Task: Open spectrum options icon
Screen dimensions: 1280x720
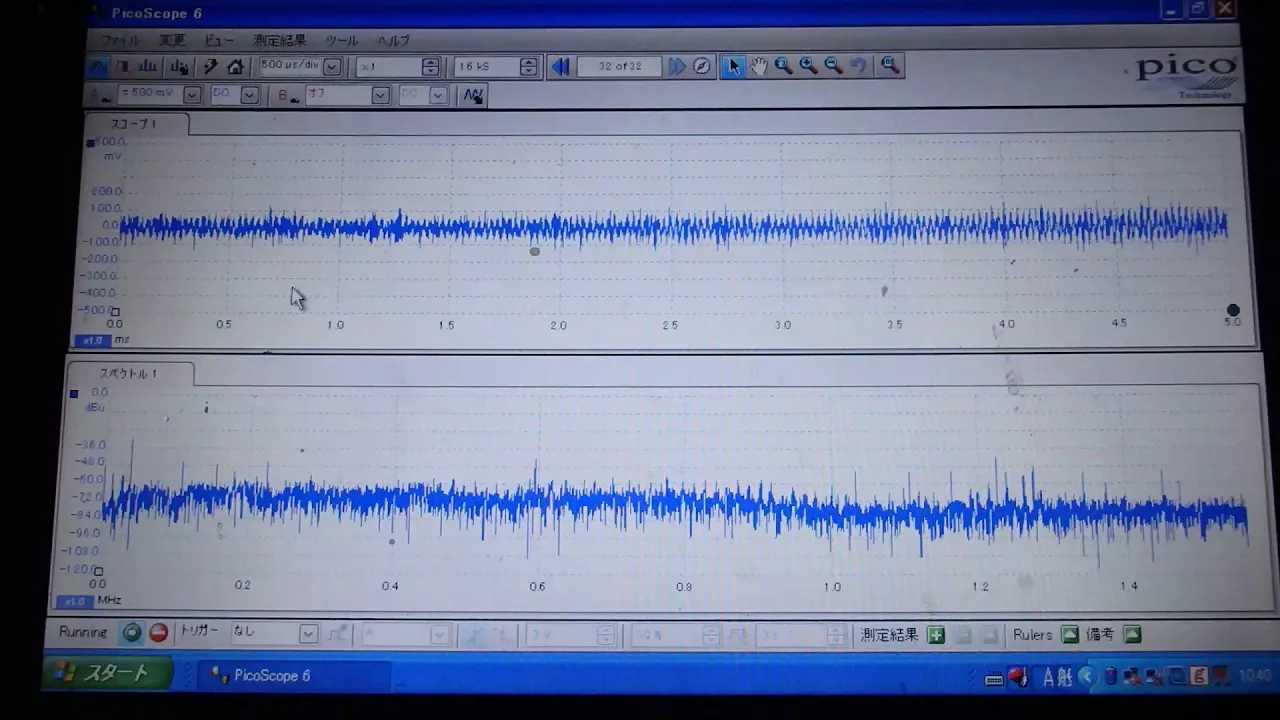Action: click(x=180, y=67)
